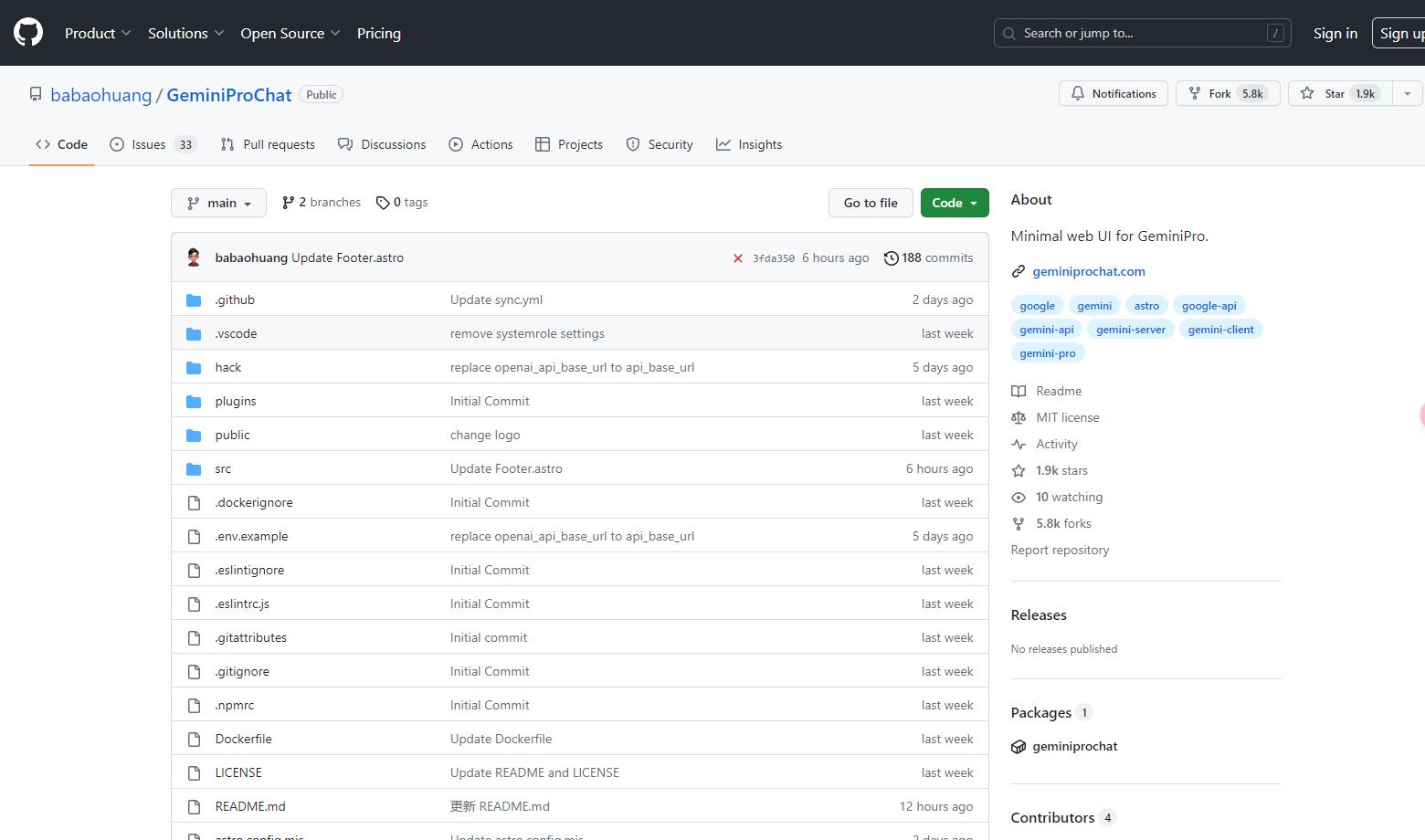Open the geminiprochat.com website link
The image size is (1425, 840).
click(x=1088, y=271)
